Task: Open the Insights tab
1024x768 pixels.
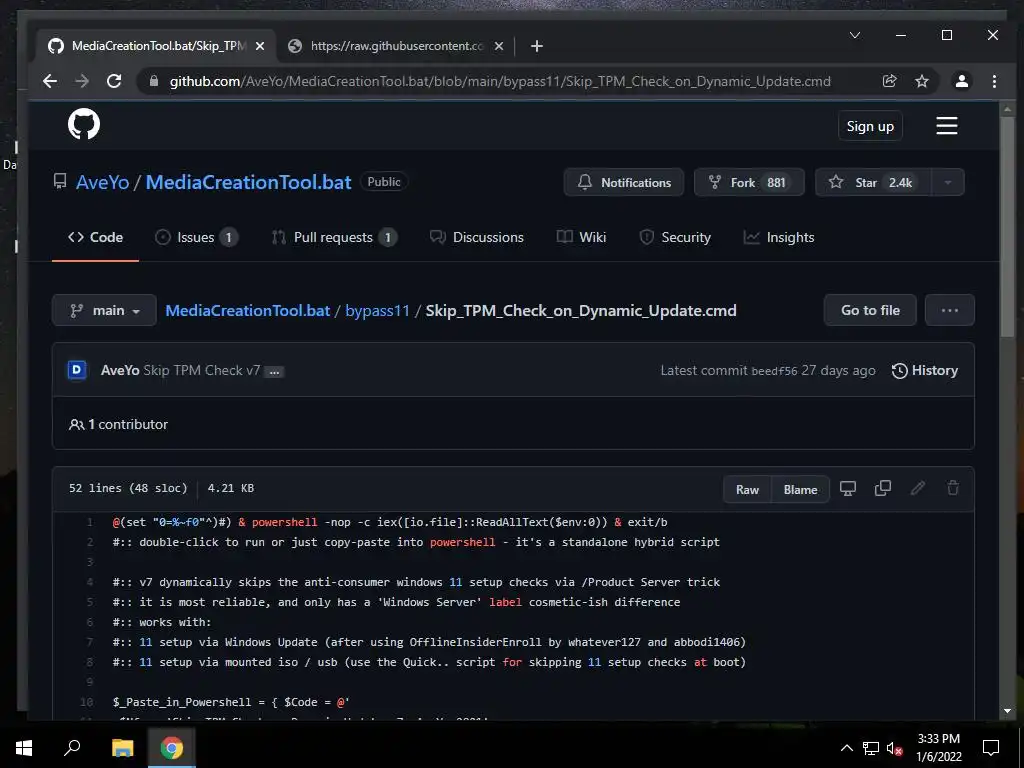Action: click(x=778, y=237)
